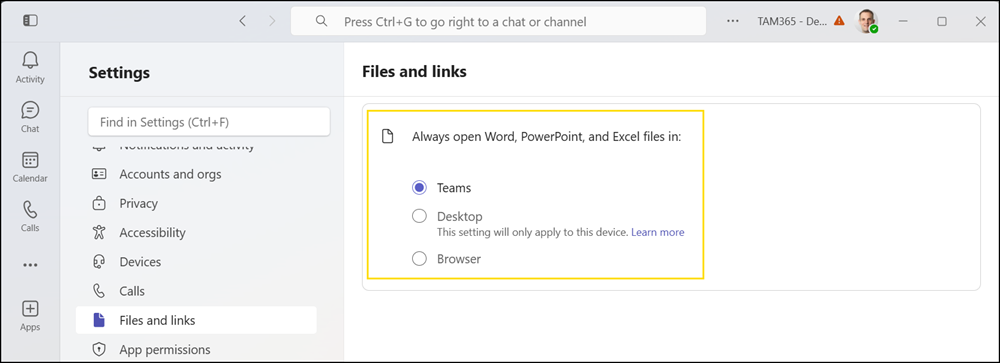
Task: Click the Devices headset icon
Action: pyautogui.click(x=99, y=262)
